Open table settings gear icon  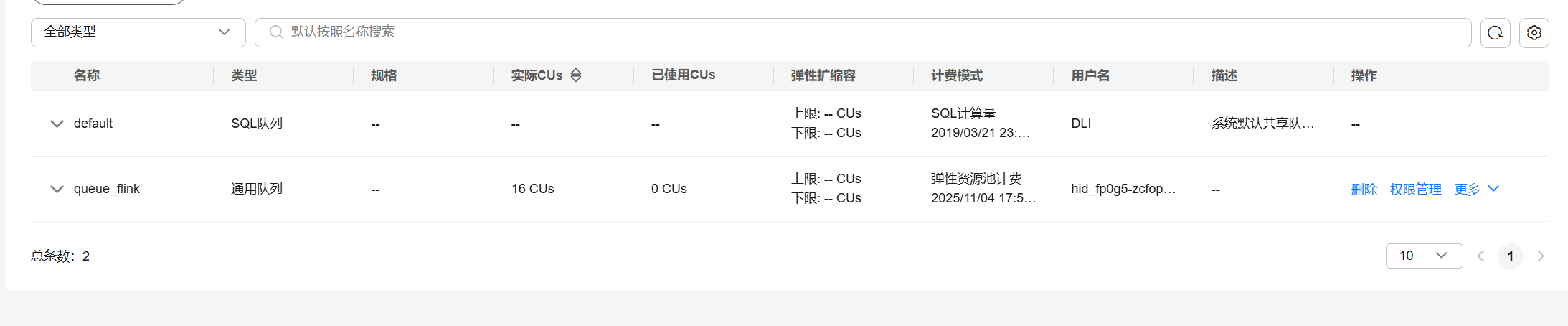coord(1534,33)
